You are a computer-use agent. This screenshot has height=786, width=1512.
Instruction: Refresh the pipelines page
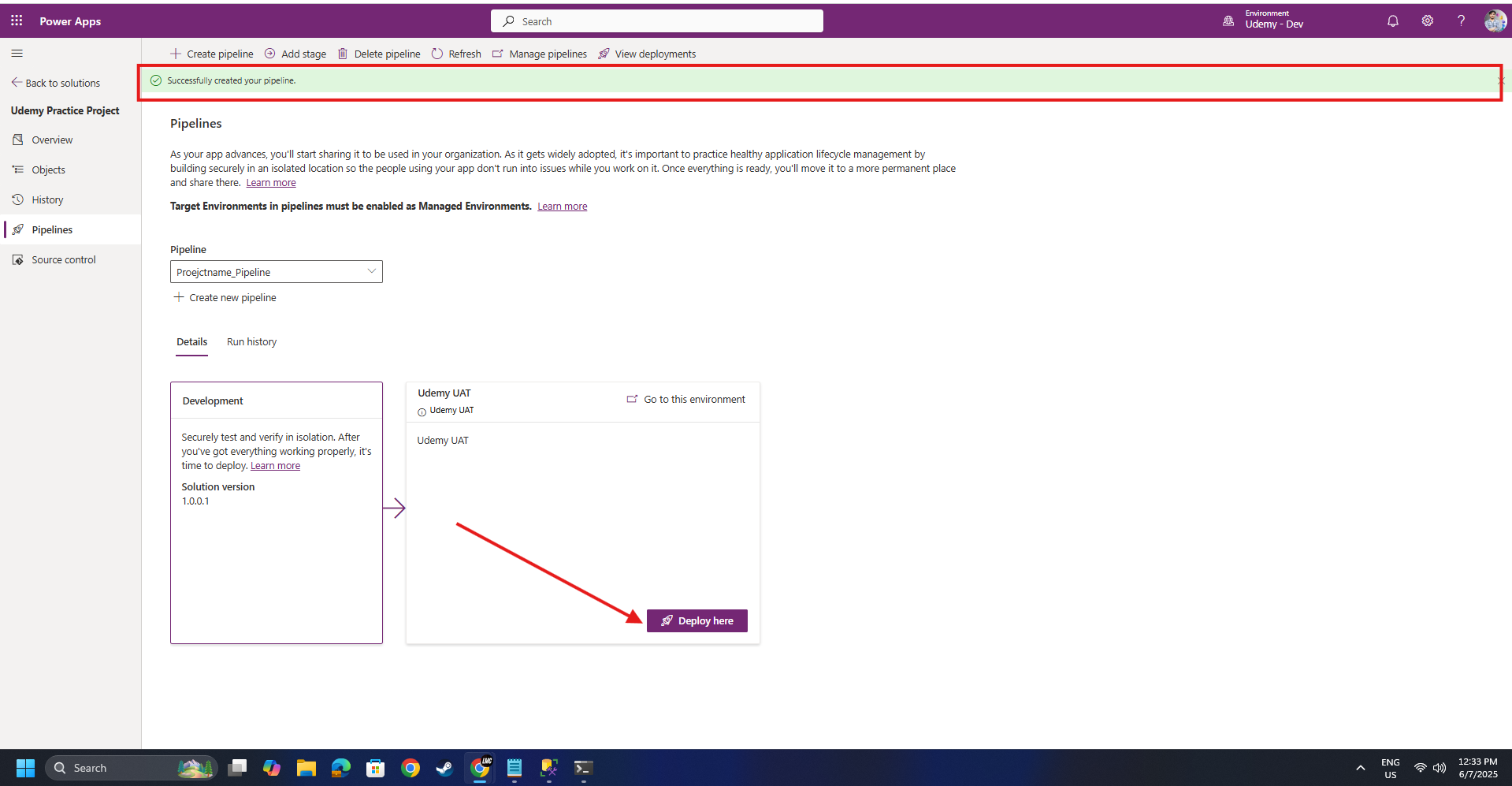pos(456,54)
